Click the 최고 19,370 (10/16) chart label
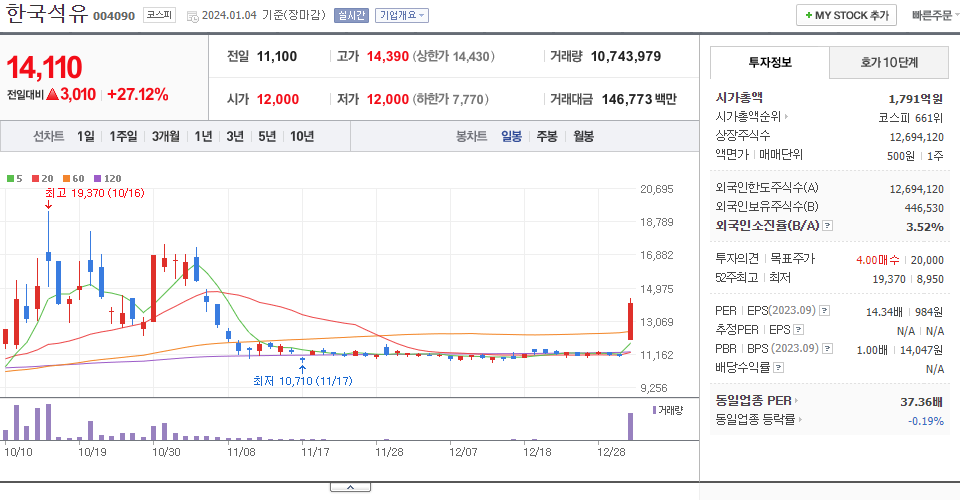 coord(95,193)
